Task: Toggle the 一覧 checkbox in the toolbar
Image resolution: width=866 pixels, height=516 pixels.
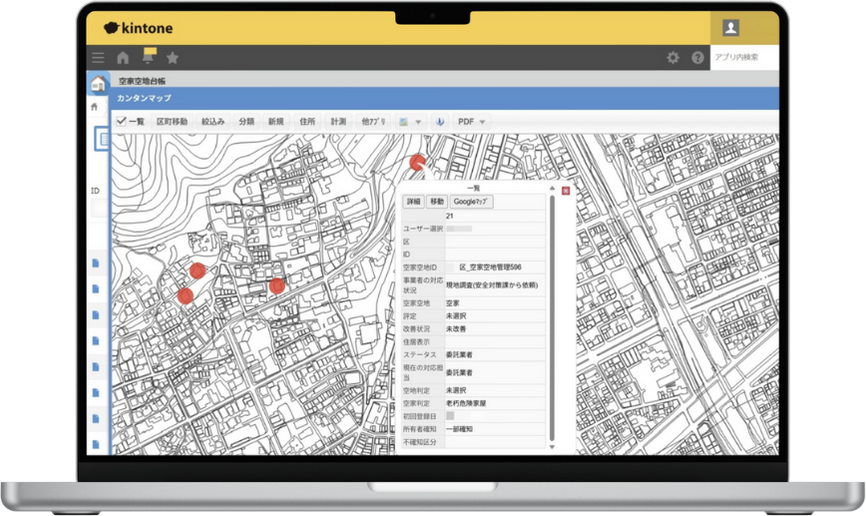Action: (x=121, y=121)
